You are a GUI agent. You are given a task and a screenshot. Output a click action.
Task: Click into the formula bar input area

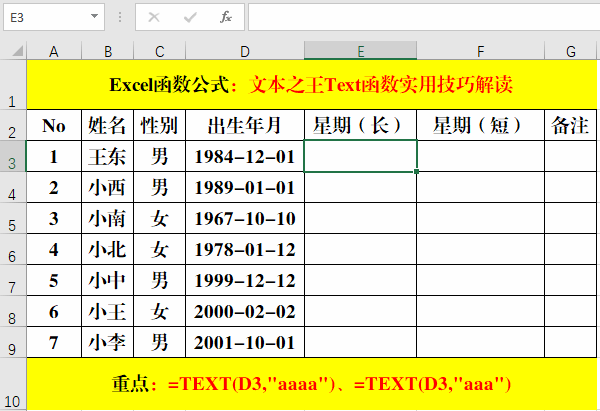[420, 17]
